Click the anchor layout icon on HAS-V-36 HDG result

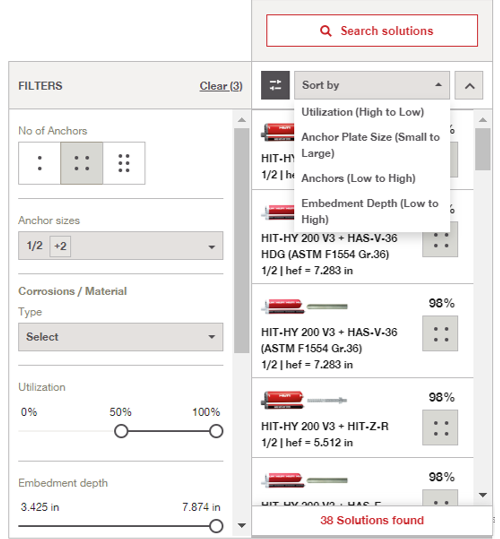(x=440, y=240)
